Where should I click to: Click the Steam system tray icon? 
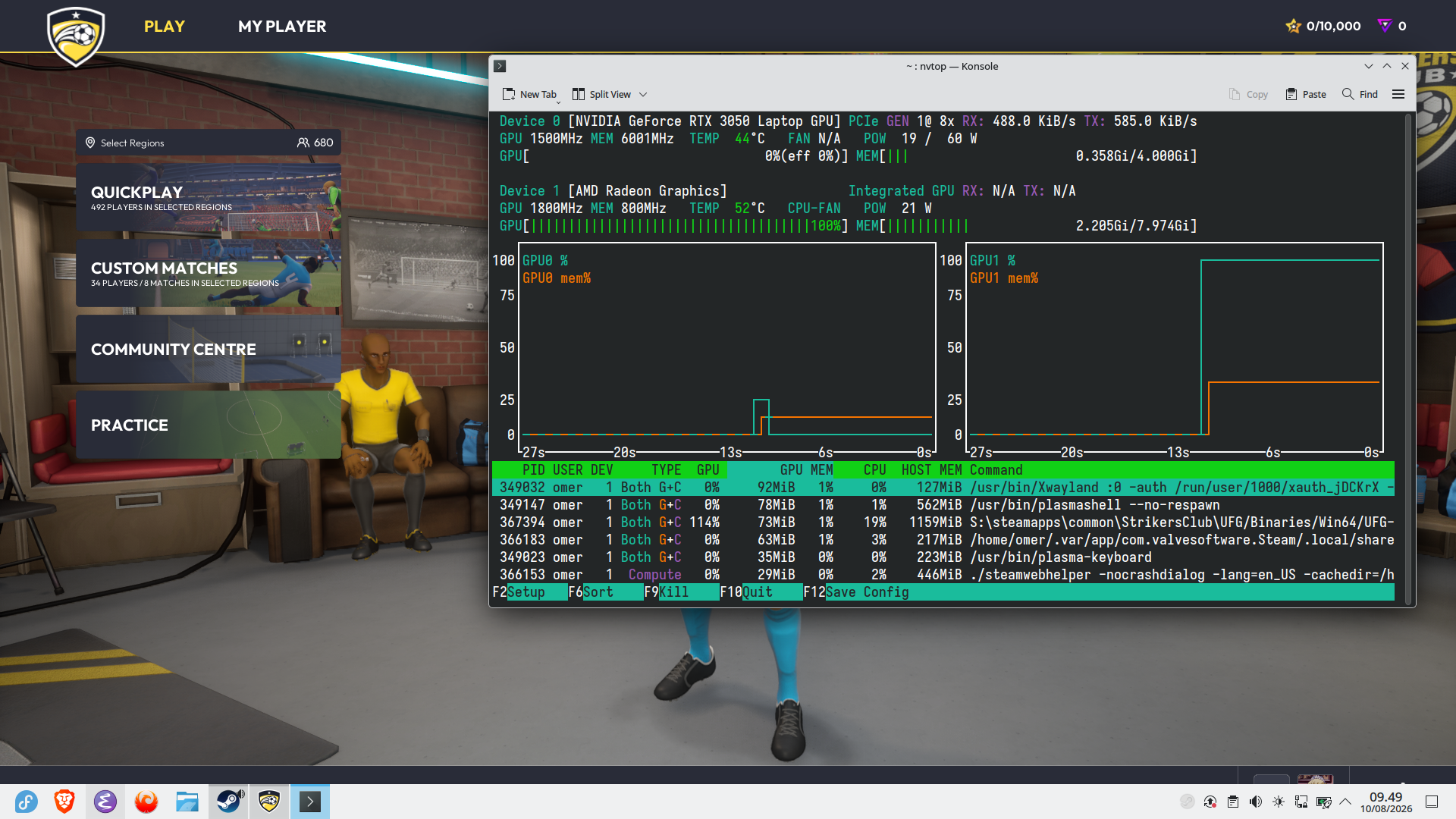coord(1188,802)
